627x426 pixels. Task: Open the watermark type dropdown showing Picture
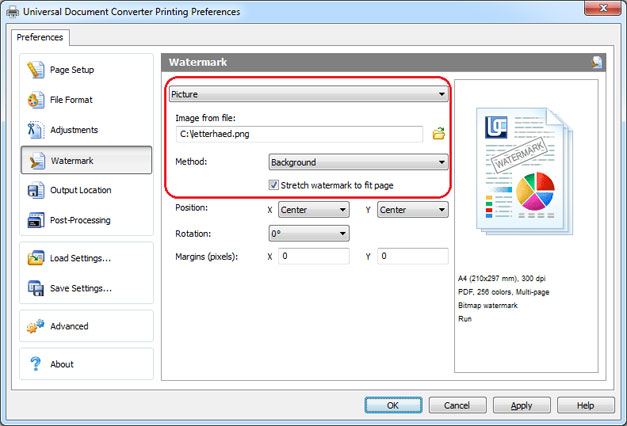[308, 94]
